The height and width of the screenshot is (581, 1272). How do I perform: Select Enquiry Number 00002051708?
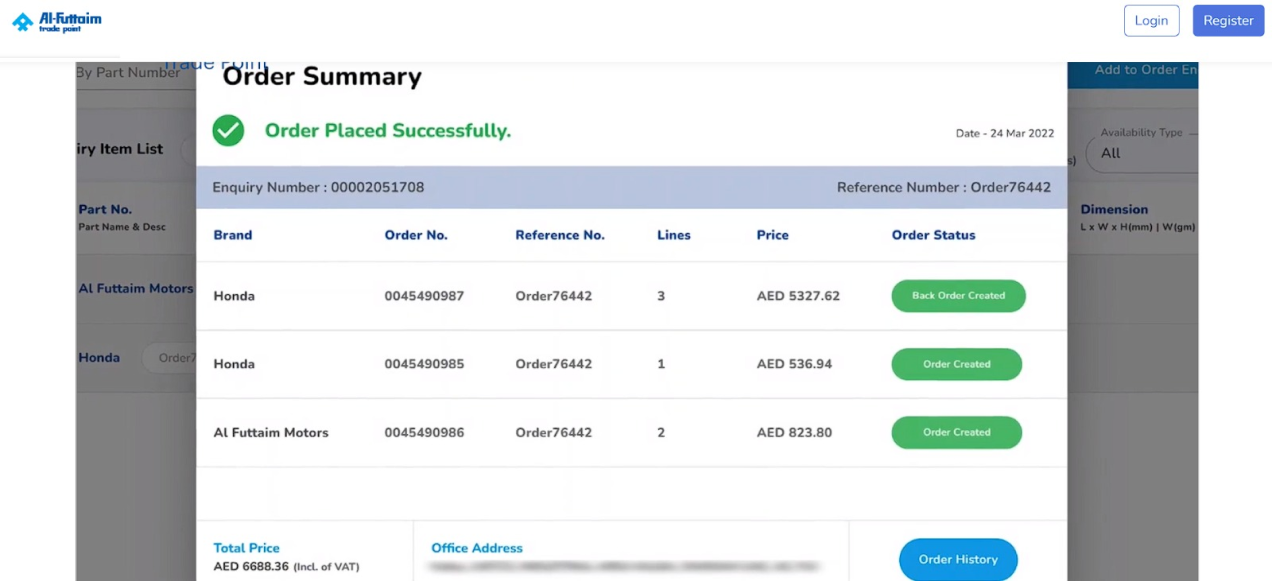click(318, 188)
